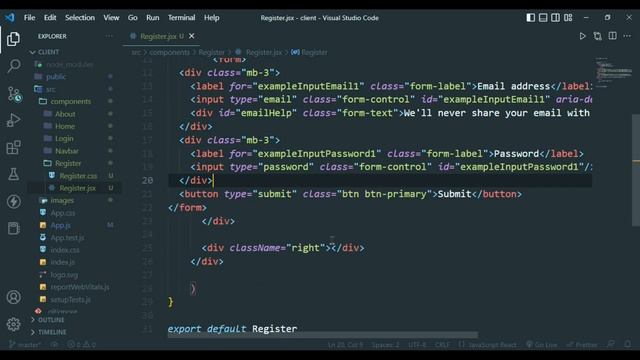
Task: Open editor More Actions ellipsis
Action: pyautogui.click(x=627, y=36)
